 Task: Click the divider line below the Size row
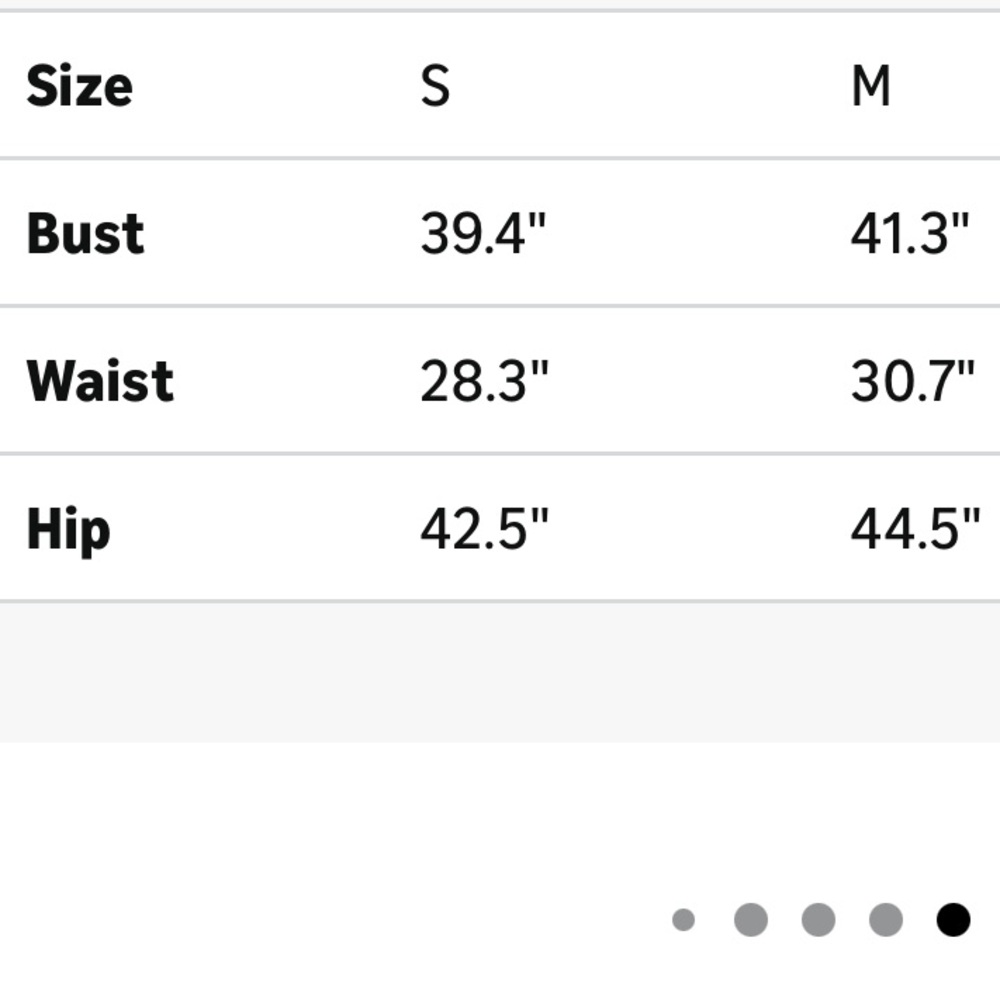tap(500, 158)
